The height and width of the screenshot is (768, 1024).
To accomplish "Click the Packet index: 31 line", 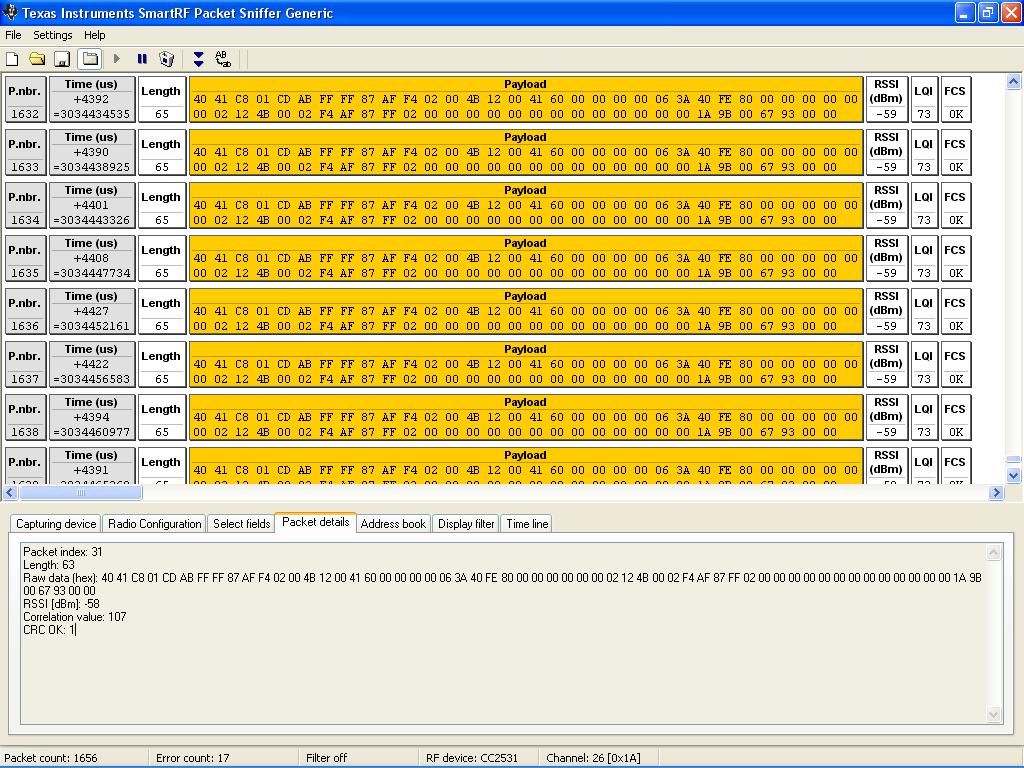I will click(63, 552).
